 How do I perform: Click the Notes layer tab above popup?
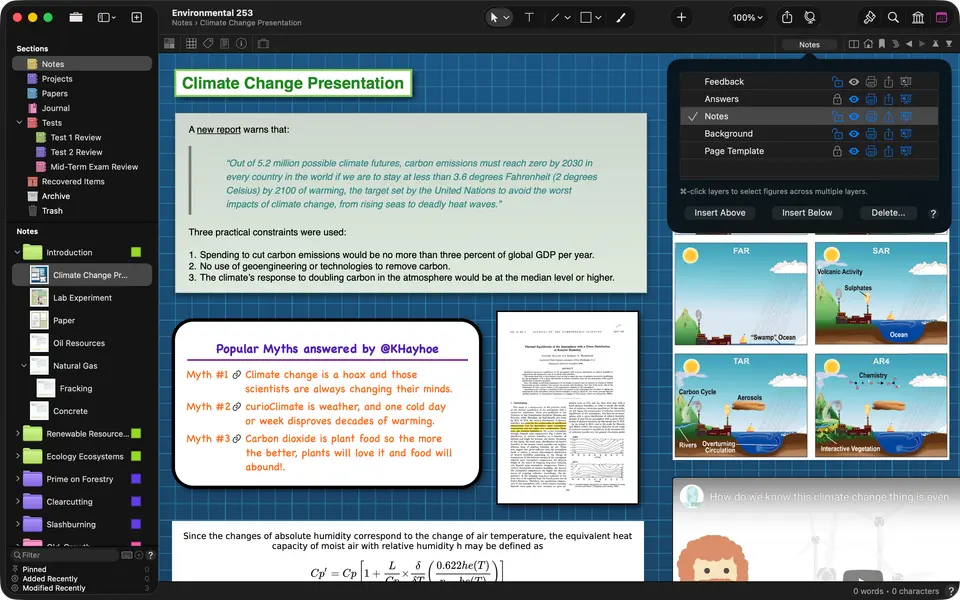[809, 44]
